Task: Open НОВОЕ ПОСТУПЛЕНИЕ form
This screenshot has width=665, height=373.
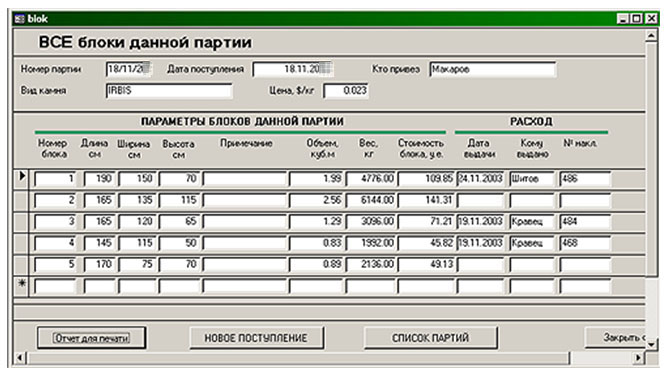Action: point(256,338)
